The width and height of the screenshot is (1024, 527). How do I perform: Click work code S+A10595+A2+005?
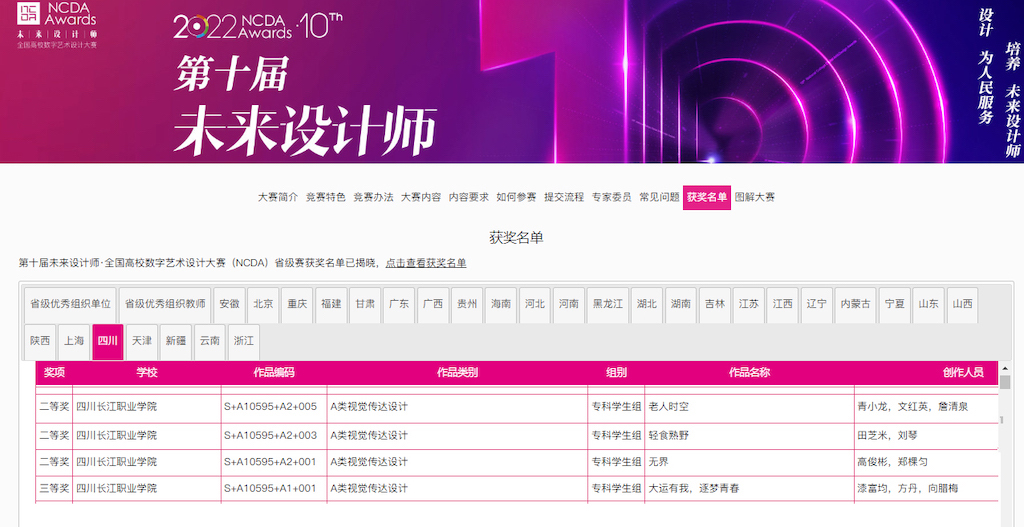270,407
